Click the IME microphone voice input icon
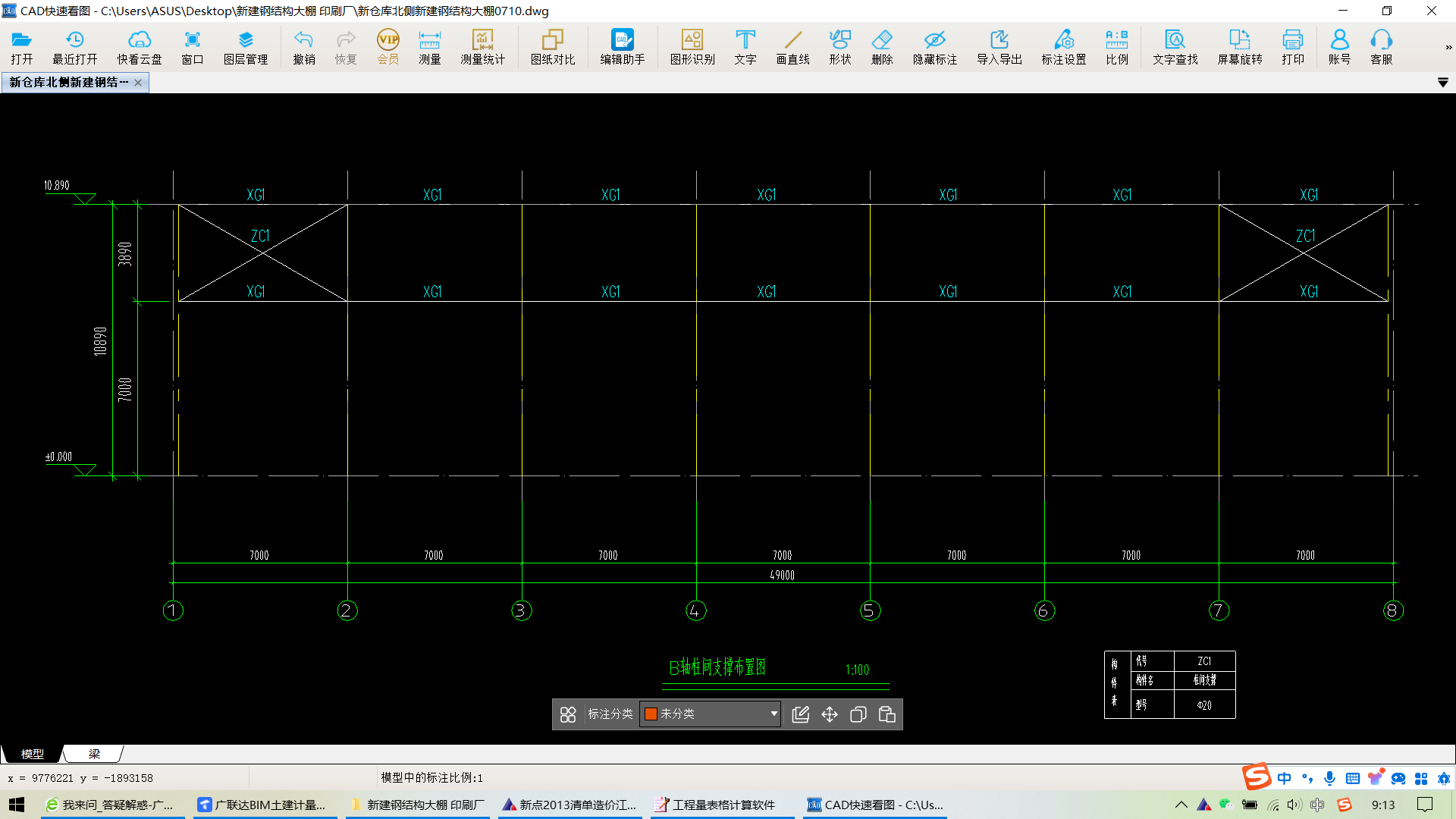1456x819 pixels. (1329, 778)
